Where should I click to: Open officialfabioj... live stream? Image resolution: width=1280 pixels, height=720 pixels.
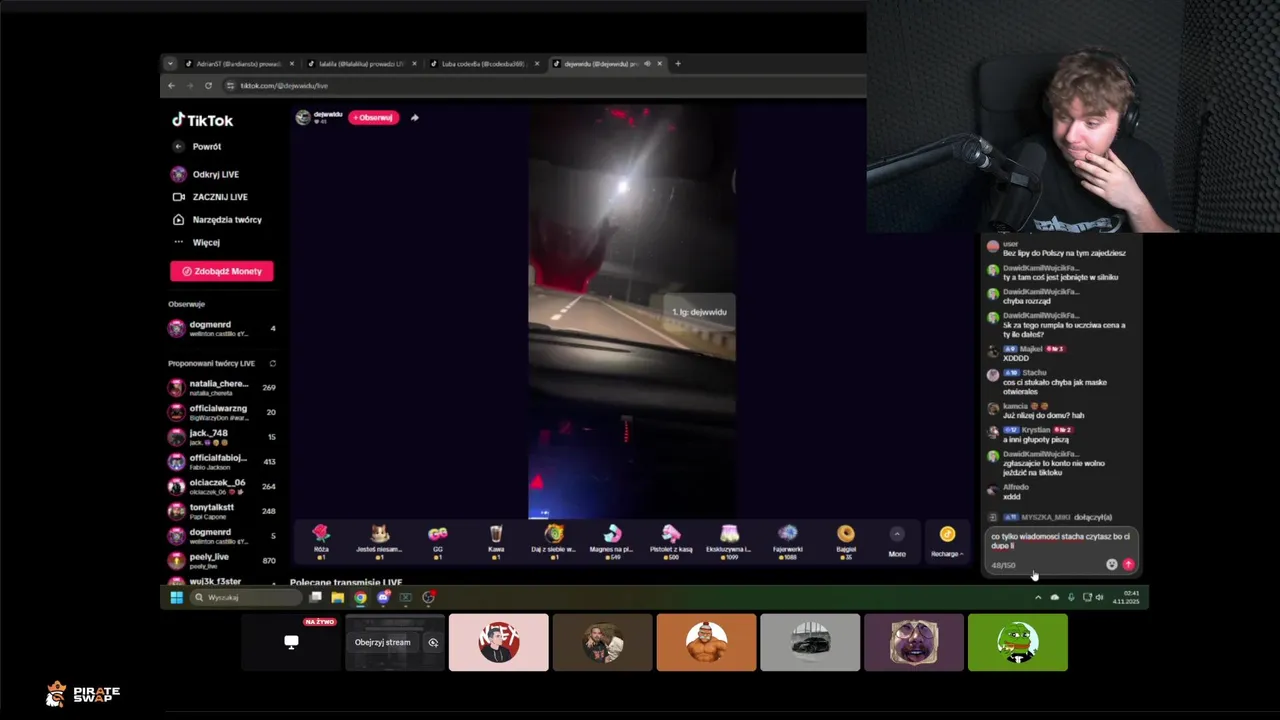222,461
